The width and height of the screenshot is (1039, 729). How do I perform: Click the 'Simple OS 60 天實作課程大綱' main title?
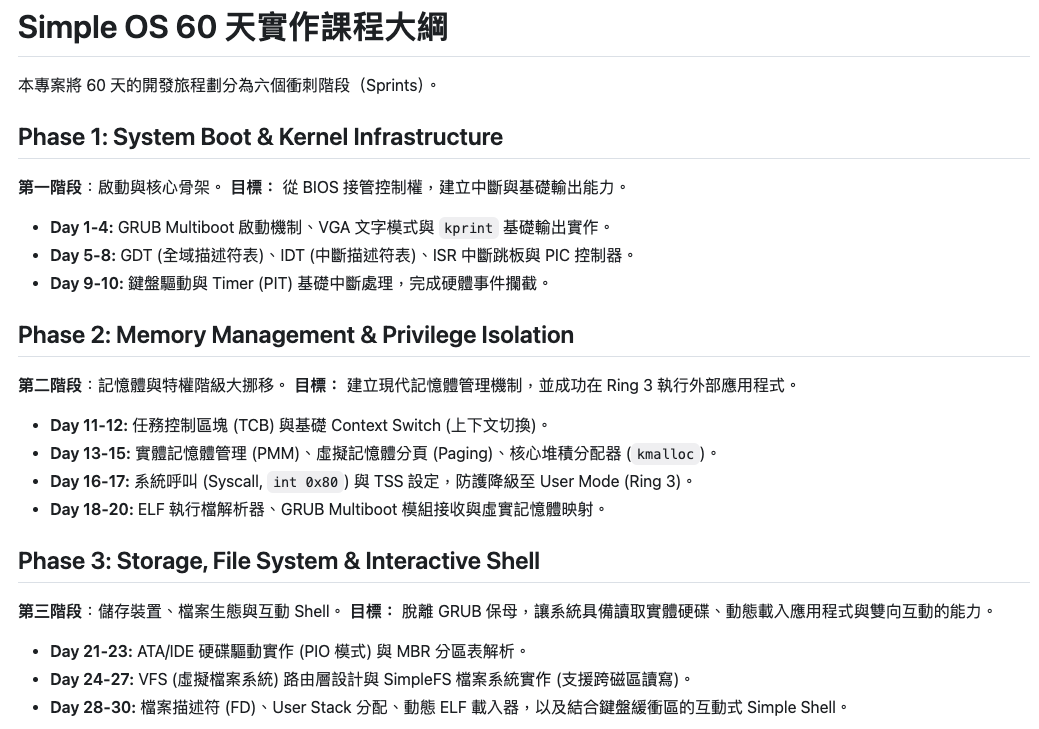click(x=232, y=27)
